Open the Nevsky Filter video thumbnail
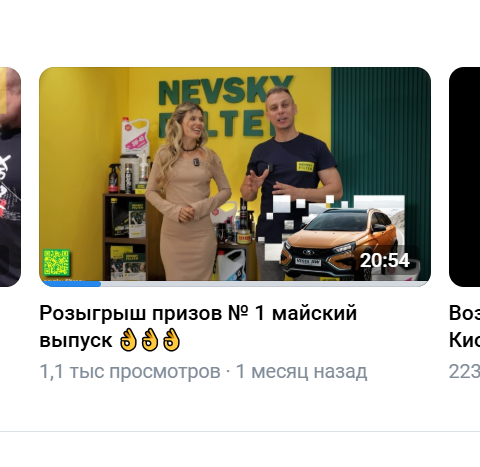This screenshot has width=480, height=467. pyautogui.click(x=235, y=177)
